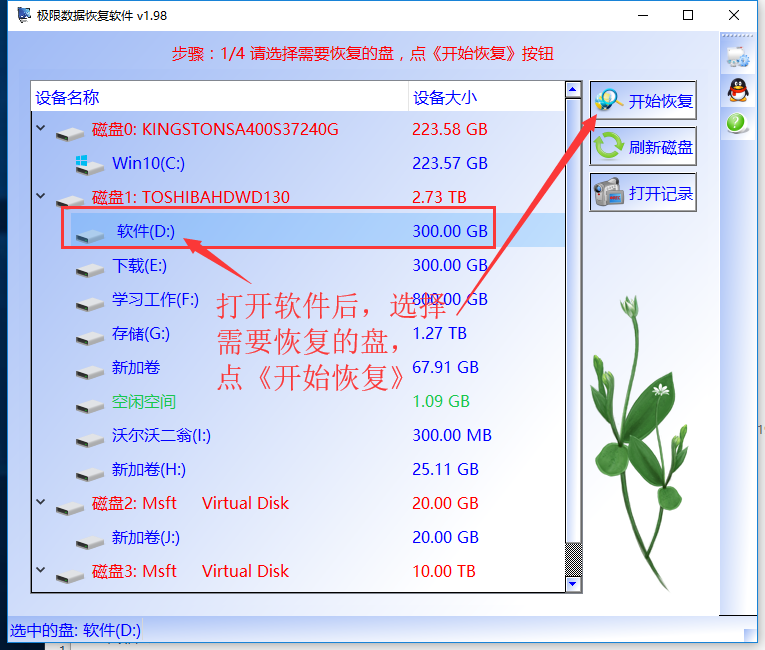The image size is (765, 650).
Task: Click the 打开记录 button
Action: (643, 192)
